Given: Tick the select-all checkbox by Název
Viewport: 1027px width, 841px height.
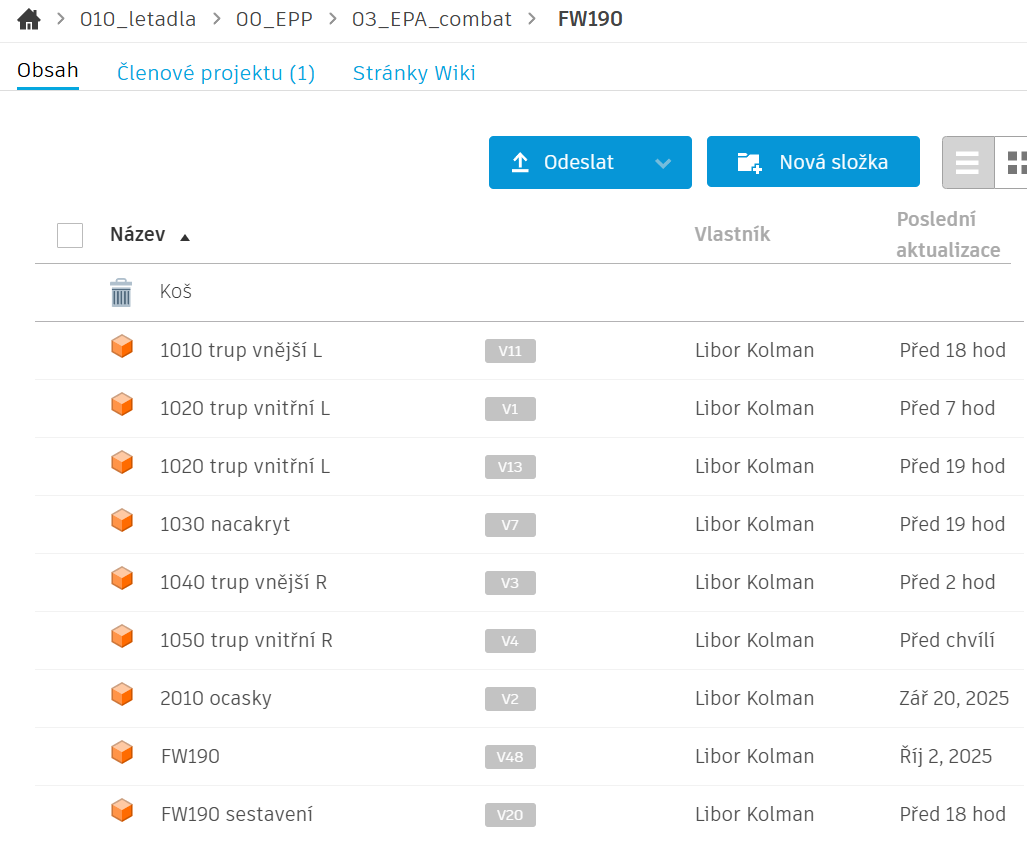Looking at the screenshot, I should [70, 235].
